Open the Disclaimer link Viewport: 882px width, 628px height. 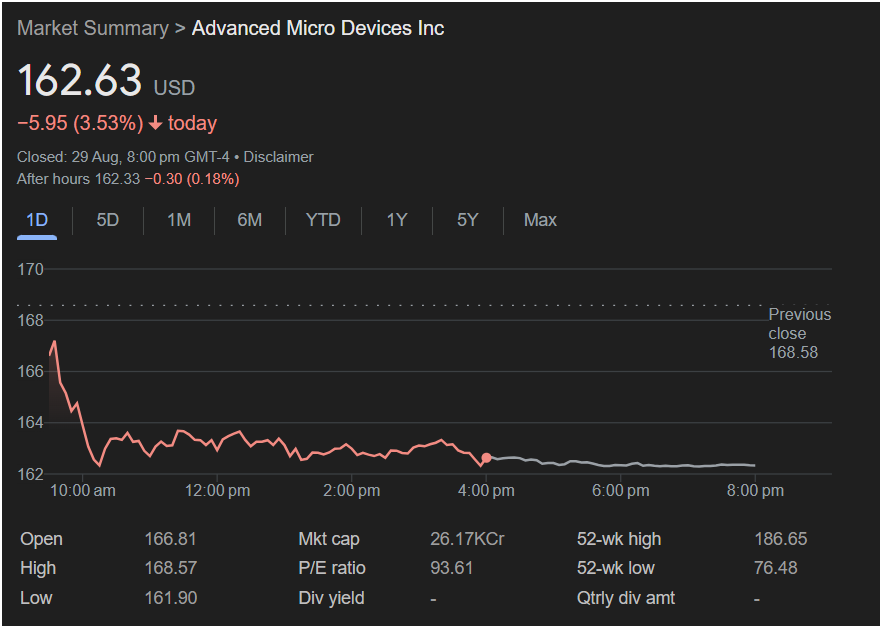pyautogui.click(x=278, y=157)
